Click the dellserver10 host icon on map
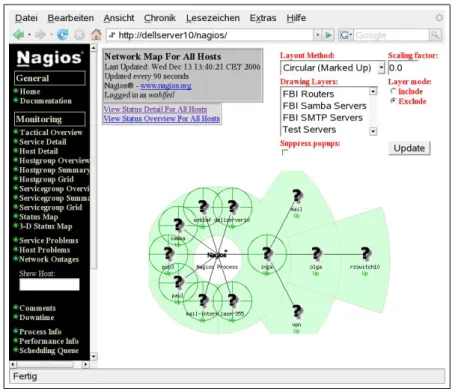Screen dimensions: 455x392 [232, 207]
